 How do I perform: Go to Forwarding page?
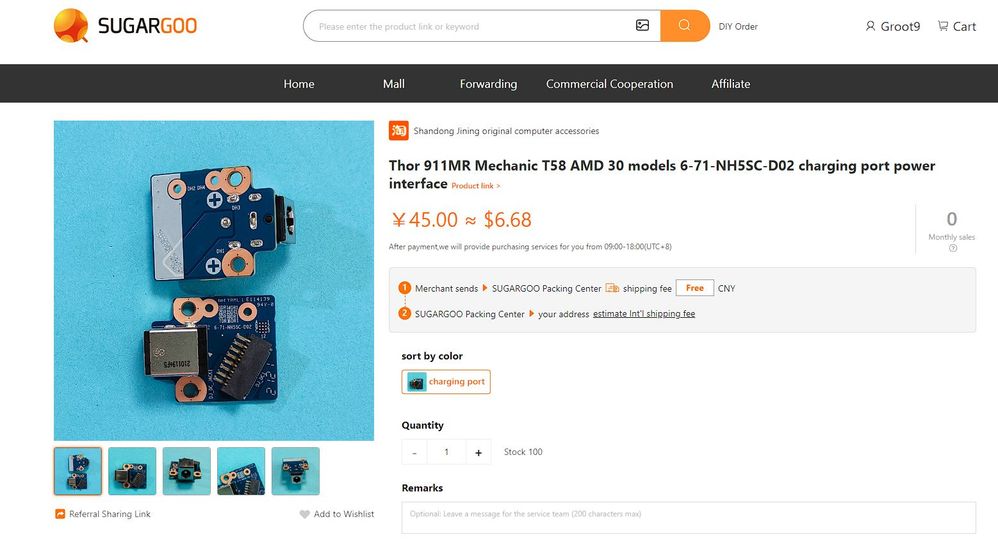(x=488, y=84)
